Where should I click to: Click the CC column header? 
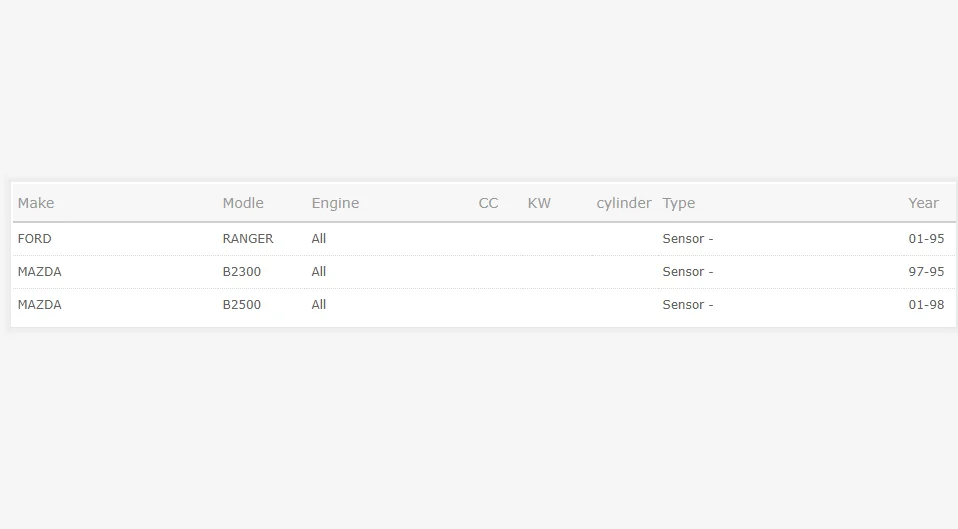coord(488,203)
